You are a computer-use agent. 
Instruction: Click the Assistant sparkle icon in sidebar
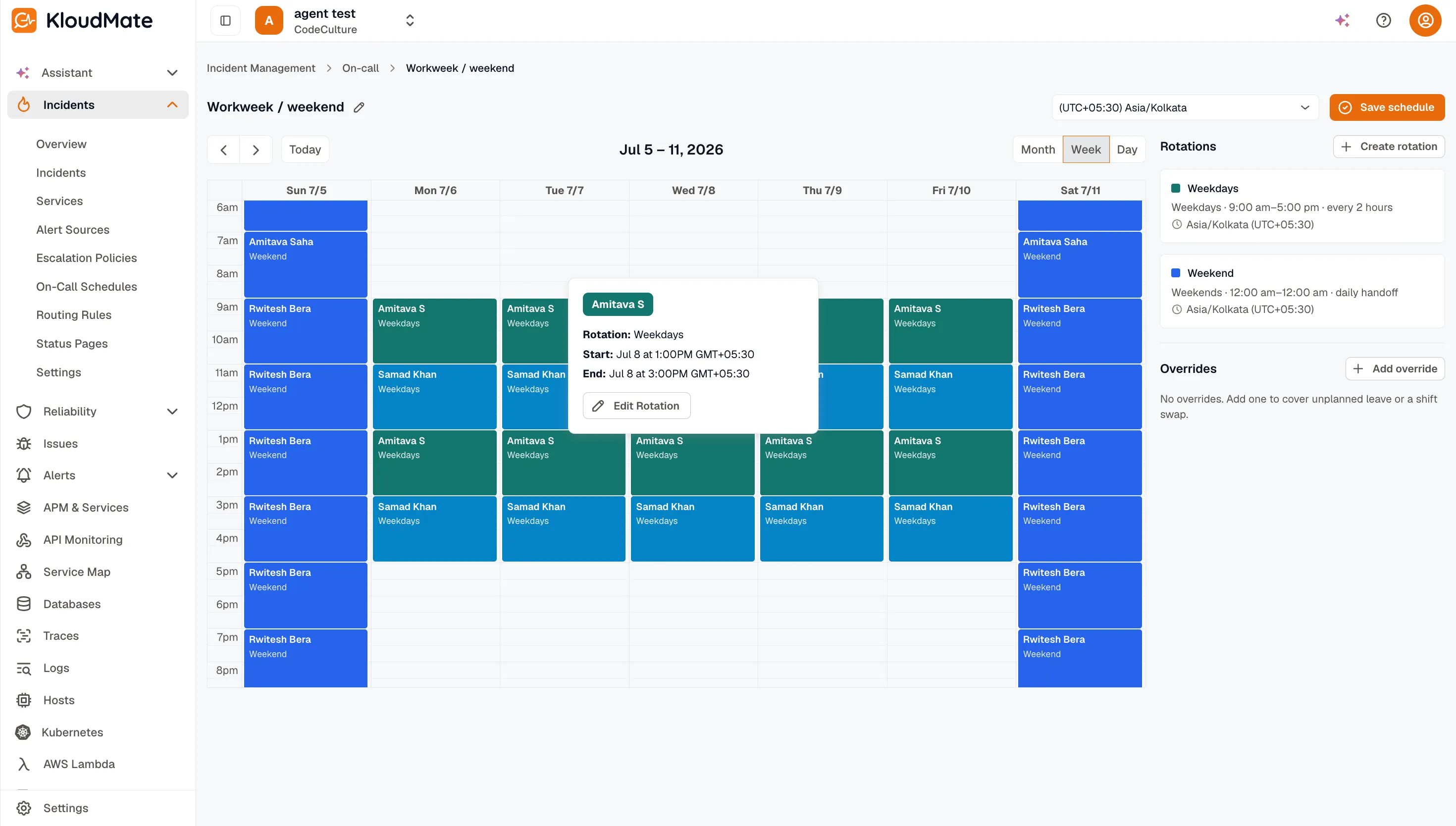coord(23,73)
